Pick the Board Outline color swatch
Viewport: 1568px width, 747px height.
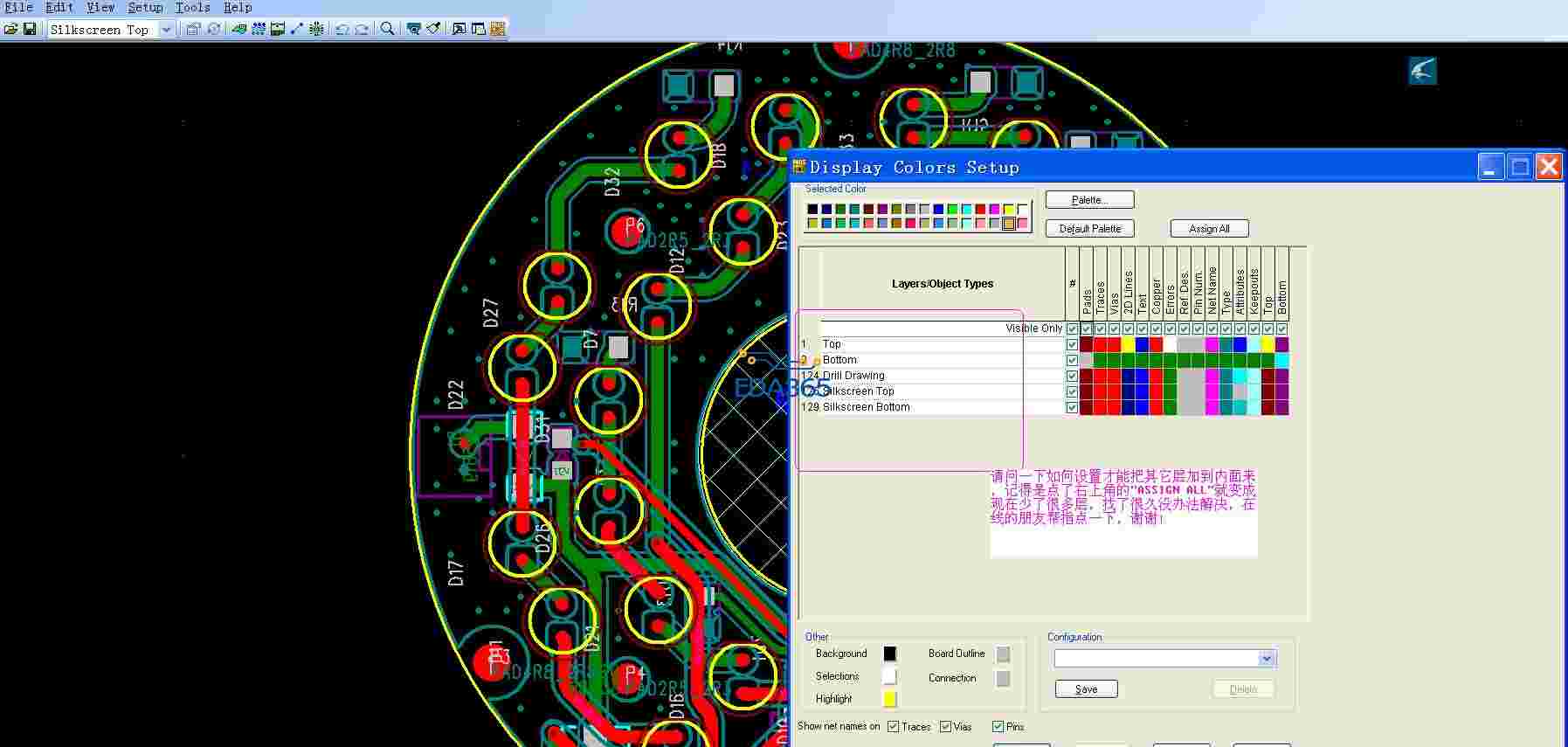[1003, 654]
